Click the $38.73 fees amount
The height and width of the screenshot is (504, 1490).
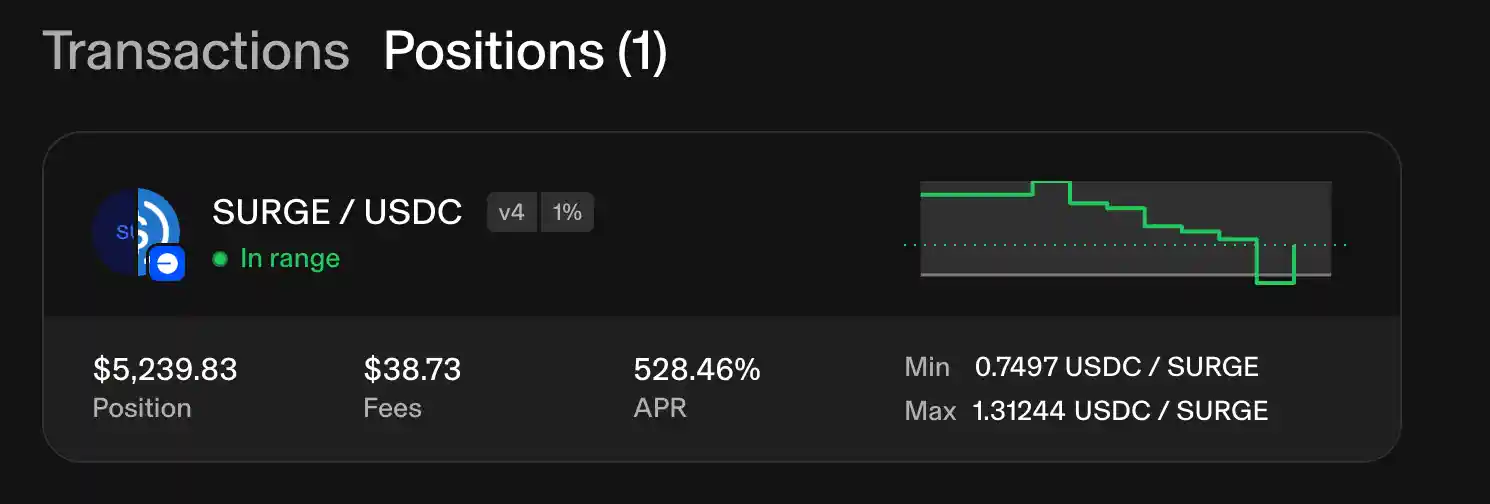click(x=412, y=370)
